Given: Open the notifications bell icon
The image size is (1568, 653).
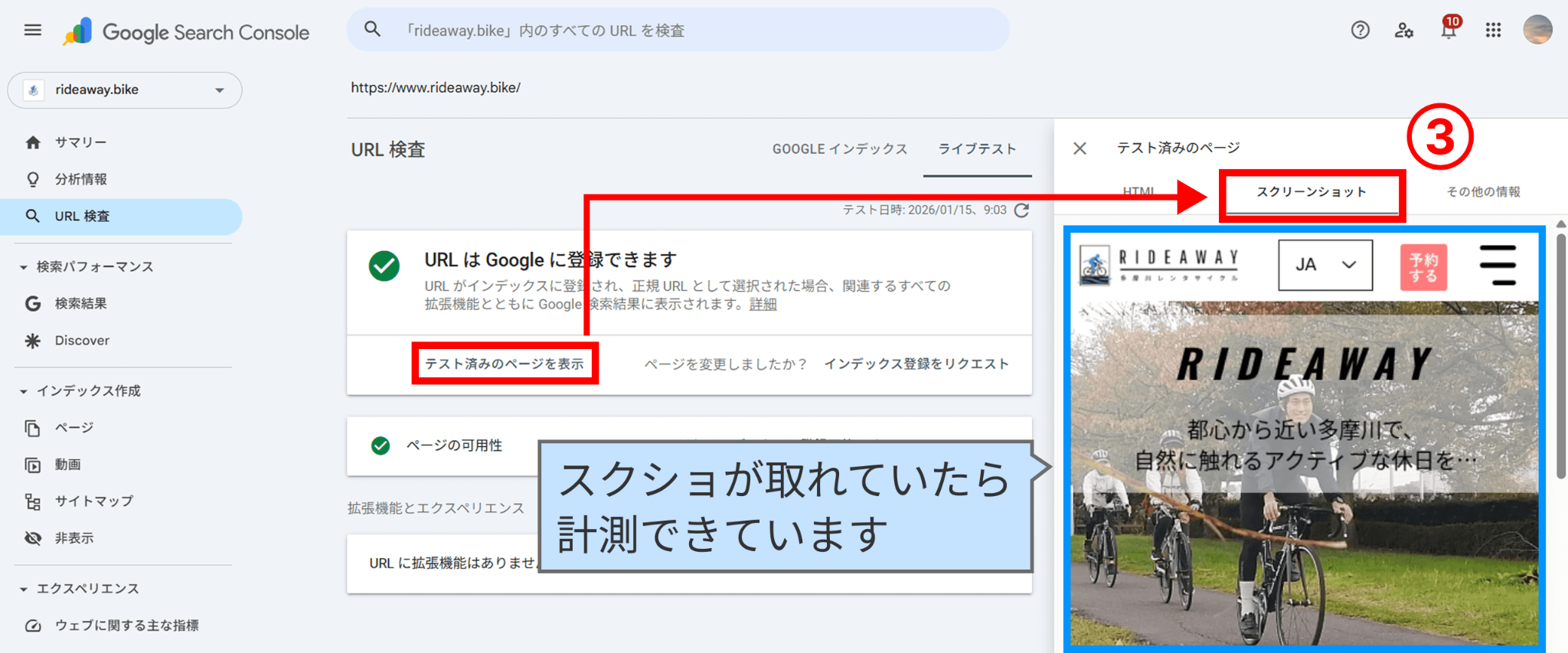Looking at the screenshot, I should click(1448, 31).
